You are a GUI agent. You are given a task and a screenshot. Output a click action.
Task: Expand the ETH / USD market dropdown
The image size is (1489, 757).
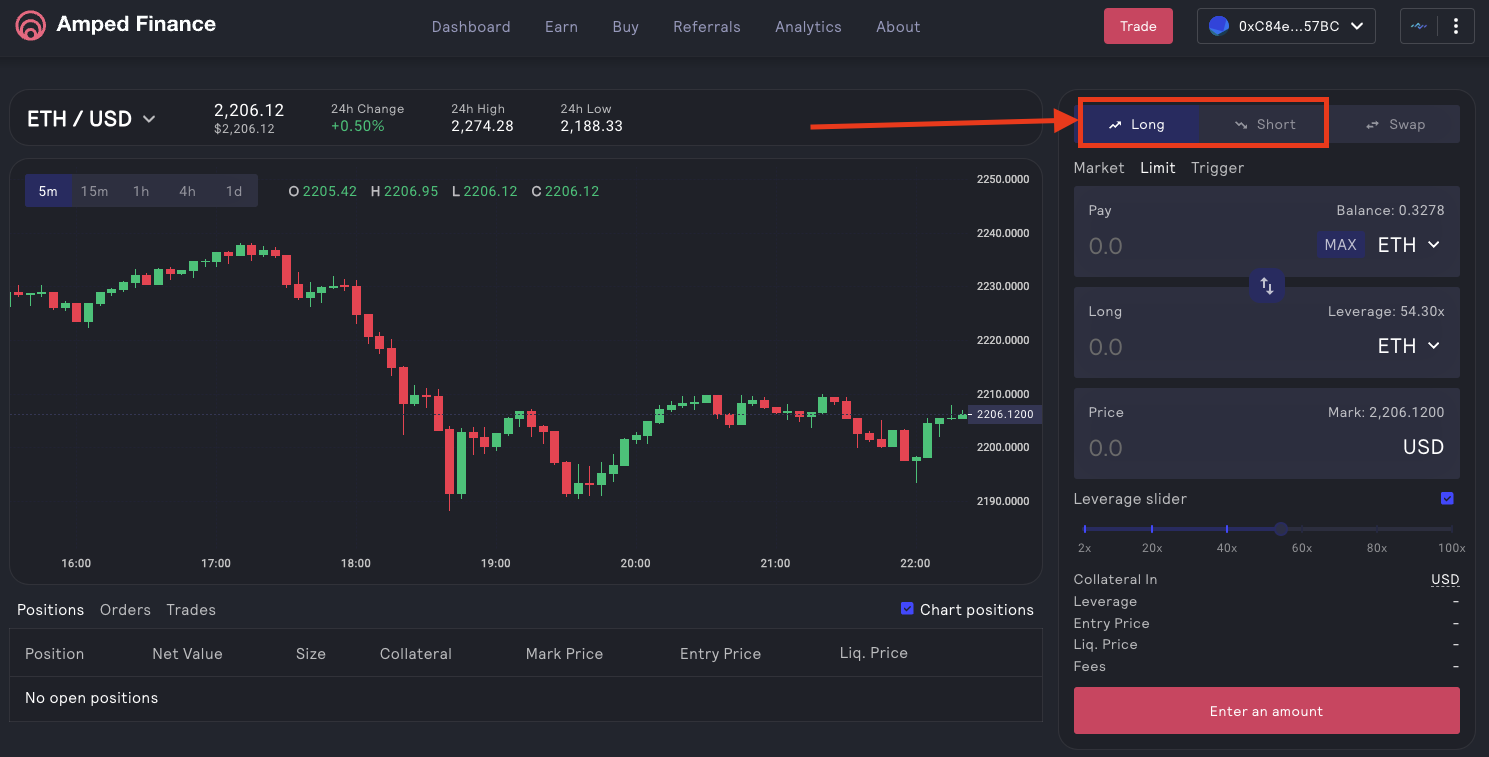pos(92,119)
